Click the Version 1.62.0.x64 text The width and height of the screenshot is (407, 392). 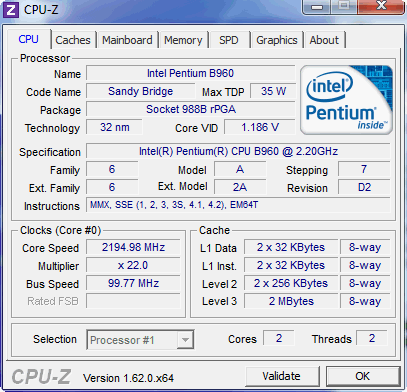tap(128, 378)
